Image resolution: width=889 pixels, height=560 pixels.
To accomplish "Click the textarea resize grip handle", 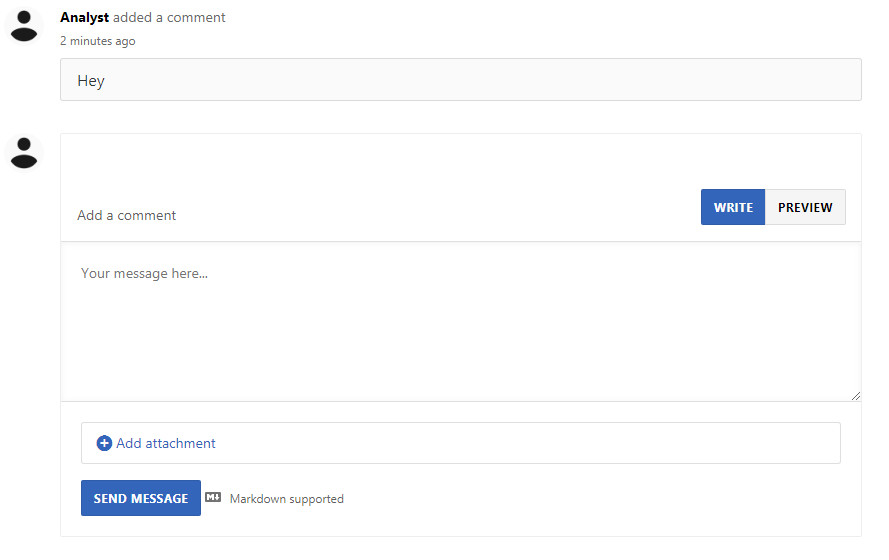I will [x=856, y=396].
